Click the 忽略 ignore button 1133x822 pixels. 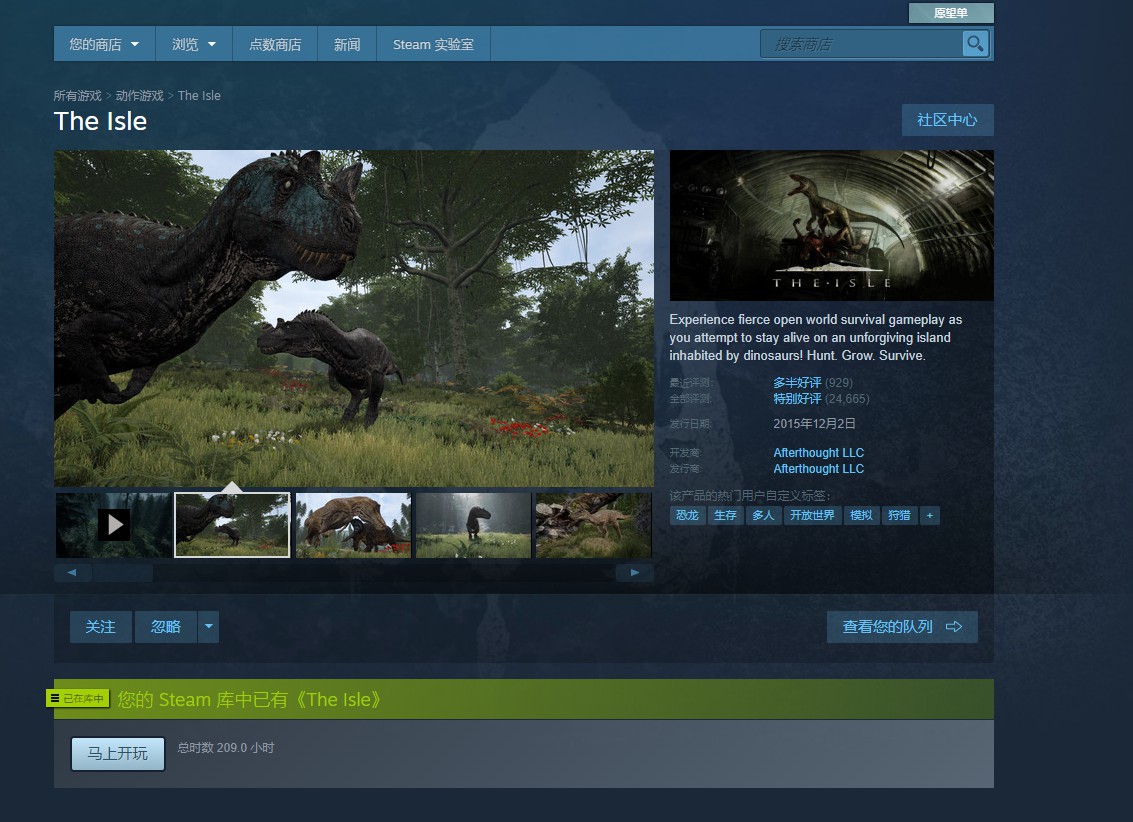coord(166,626)
